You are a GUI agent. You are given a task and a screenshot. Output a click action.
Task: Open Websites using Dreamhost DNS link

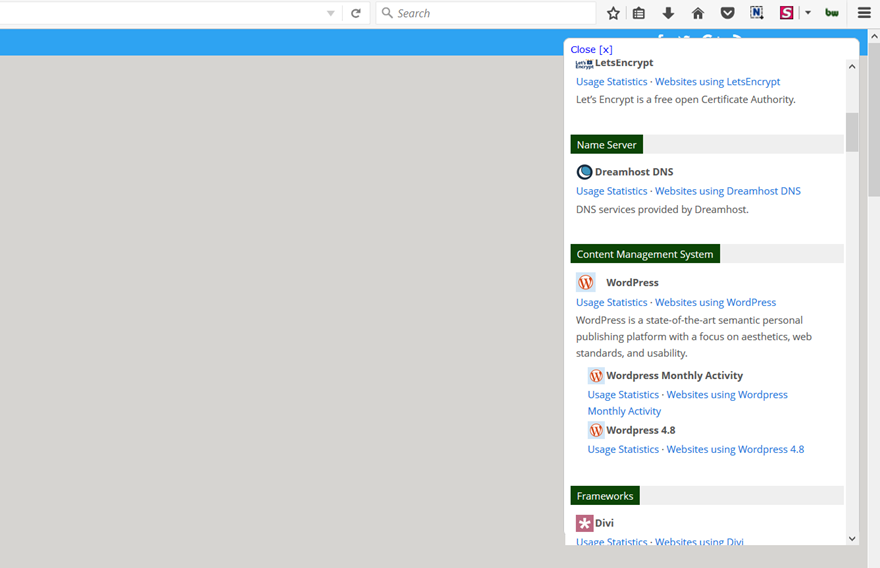[727, 191]
